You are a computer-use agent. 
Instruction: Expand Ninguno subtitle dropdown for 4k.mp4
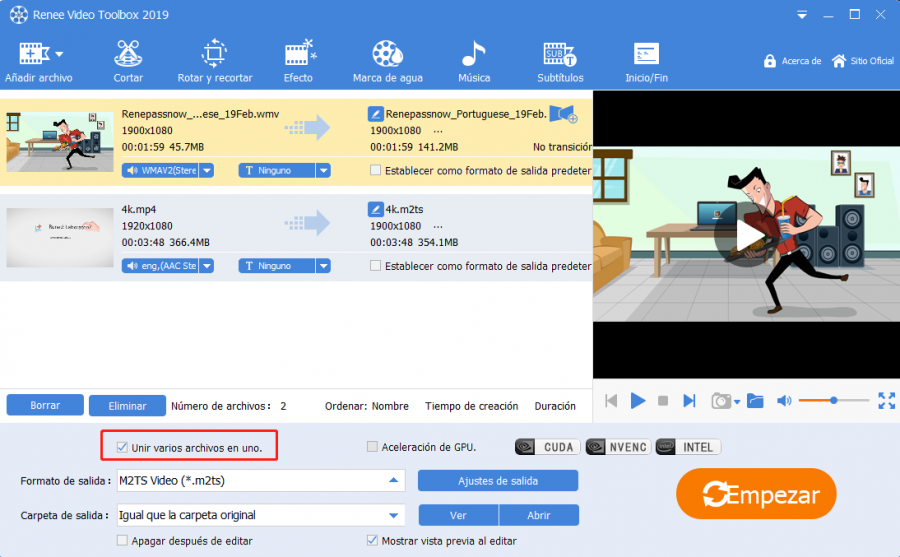tap(324, 266)
